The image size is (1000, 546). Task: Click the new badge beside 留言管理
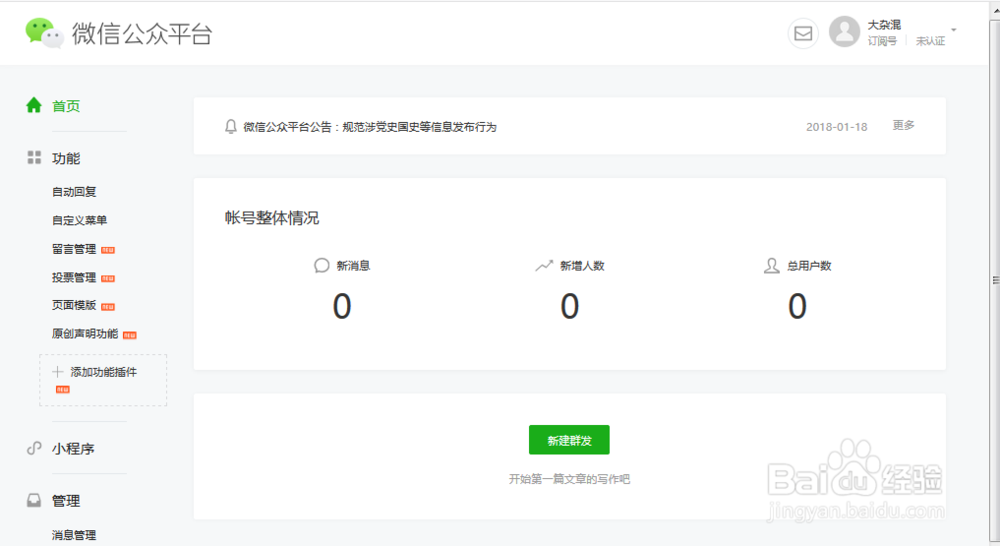coord(108,250)
